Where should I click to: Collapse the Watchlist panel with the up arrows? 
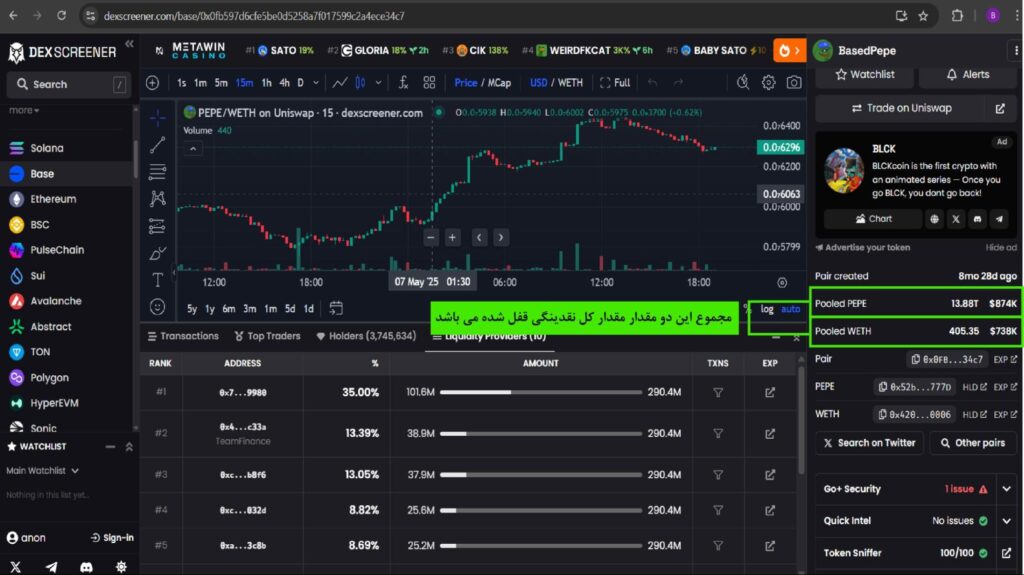pyautogui.click(x=129, y=447)
